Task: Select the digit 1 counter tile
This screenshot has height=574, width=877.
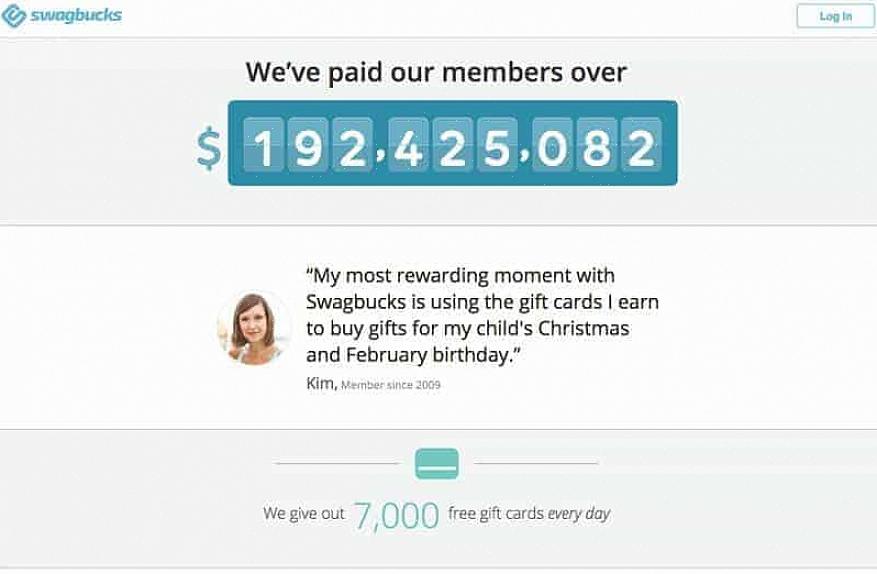Action: click(264, 144)
